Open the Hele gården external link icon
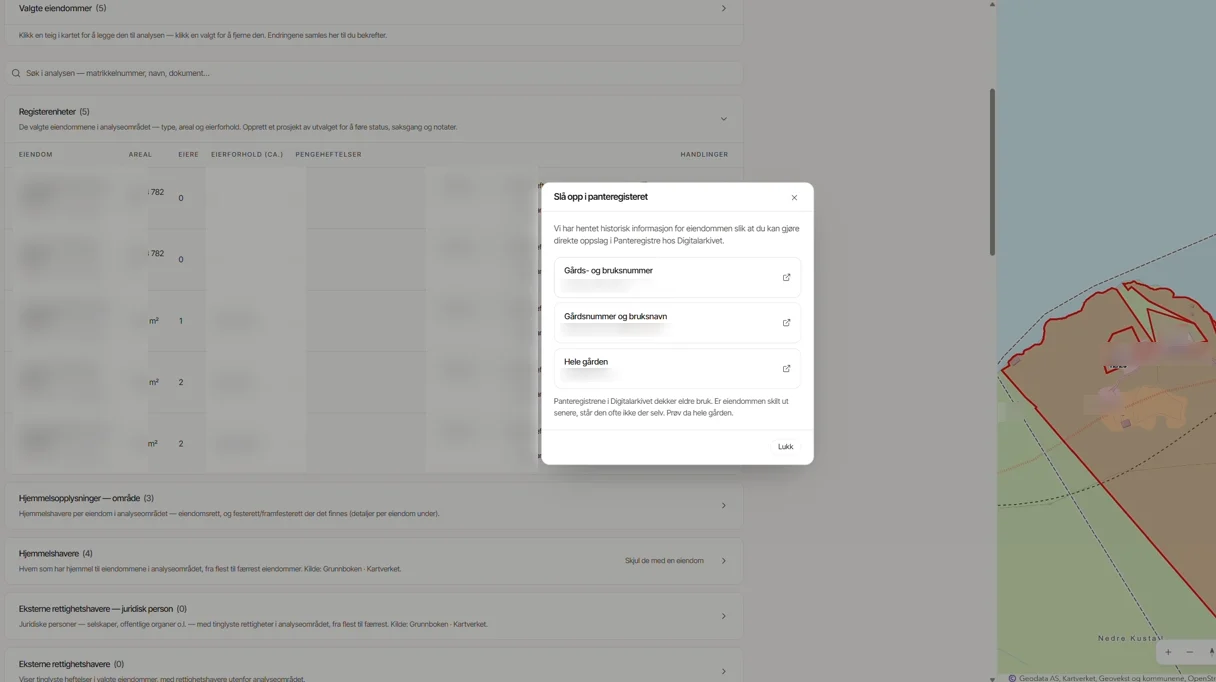The height and width of the screenshot is (682, 1216). tap(786, 369)
